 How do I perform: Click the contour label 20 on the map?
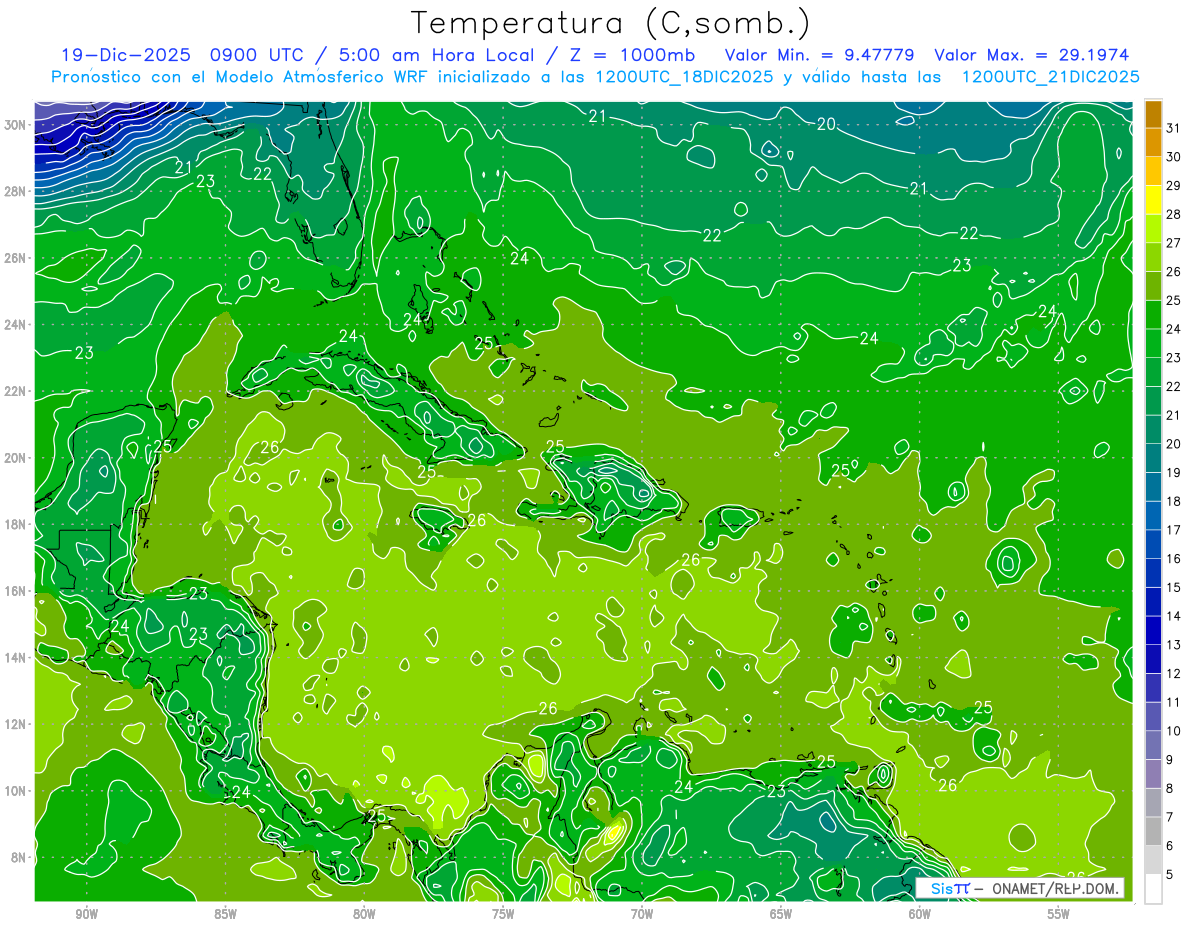[826, 125]
